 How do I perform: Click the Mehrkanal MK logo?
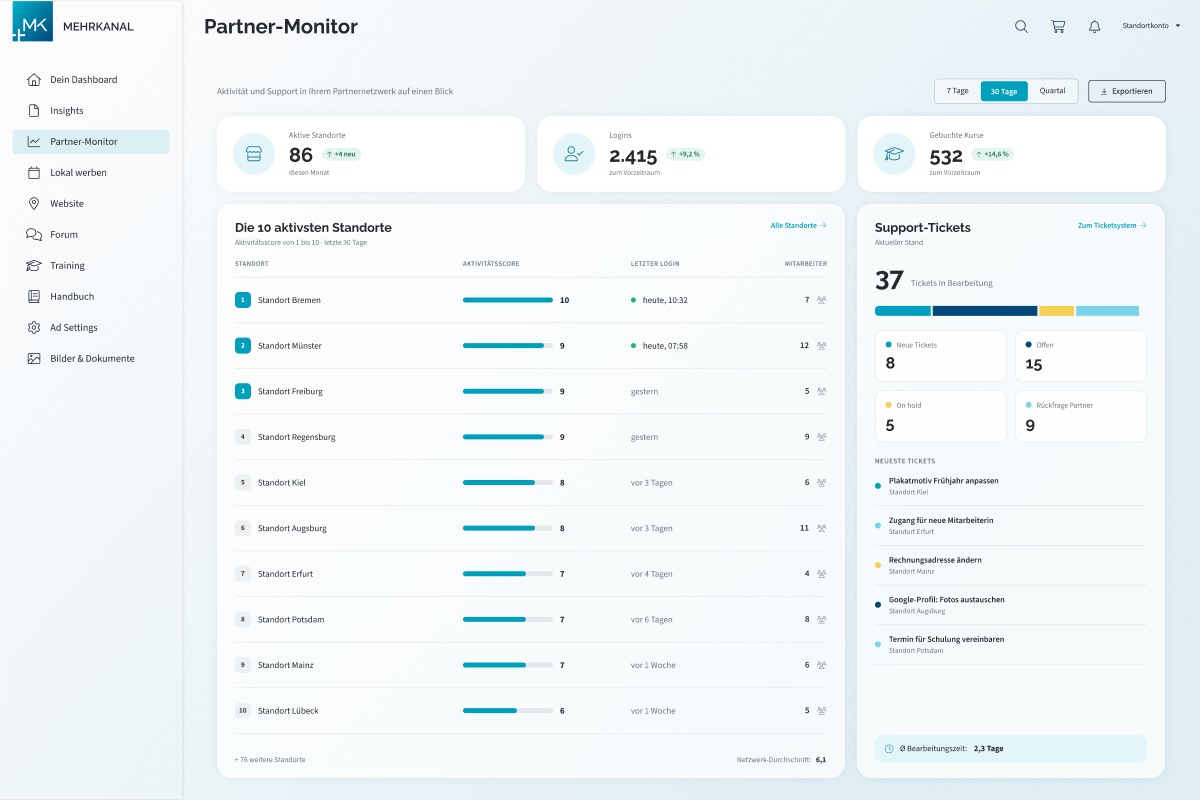tap(33, 21)
